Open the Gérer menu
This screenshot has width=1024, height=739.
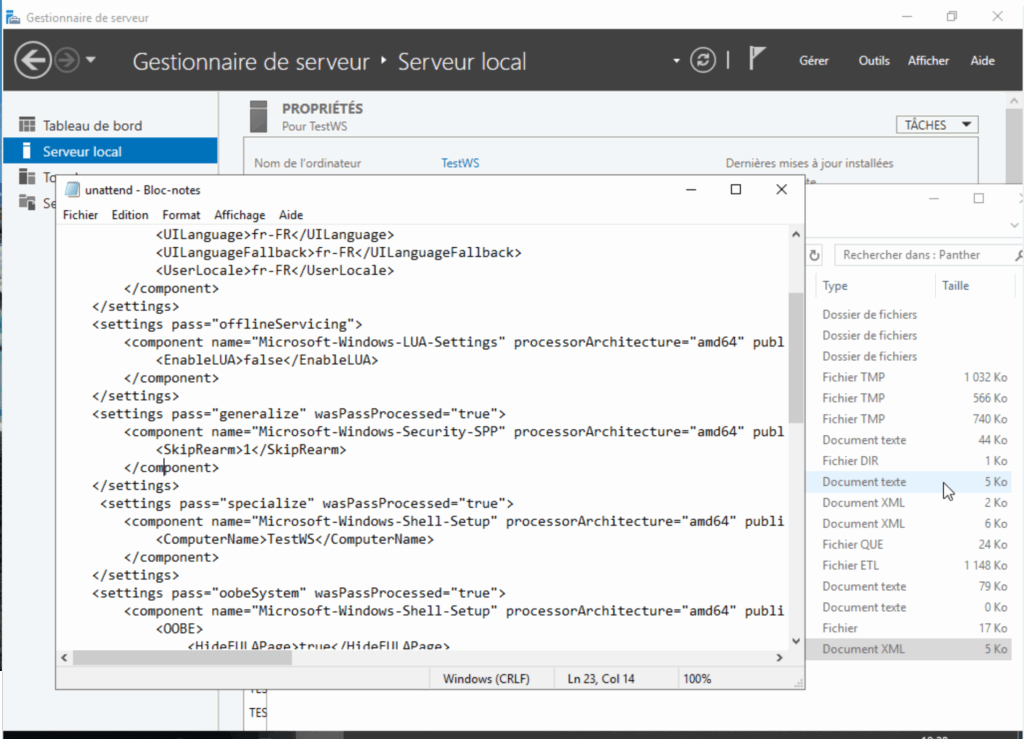pyautogui.click(x=814, y=61)
